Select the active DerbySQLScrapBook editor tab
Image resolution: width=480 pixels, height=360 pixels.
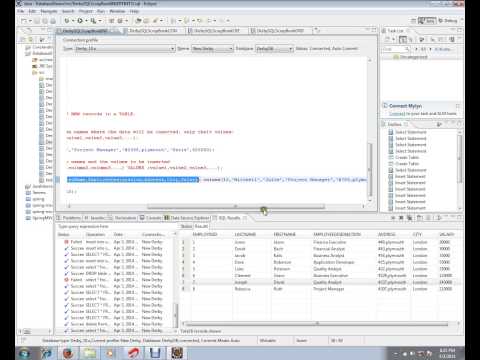tap(87, 31)
